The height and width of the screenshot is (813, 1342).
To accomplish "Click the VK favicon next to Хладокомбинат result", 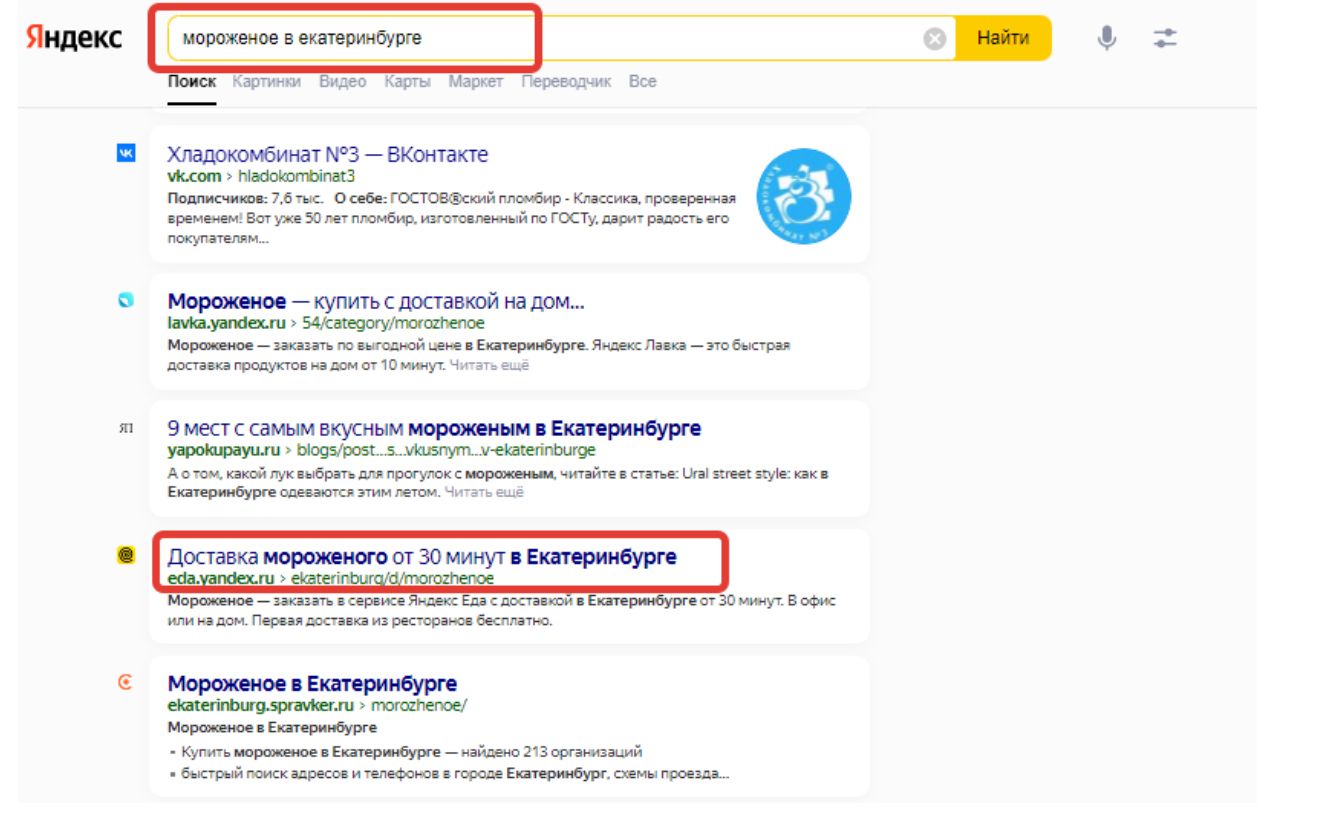I will point(126,153).
